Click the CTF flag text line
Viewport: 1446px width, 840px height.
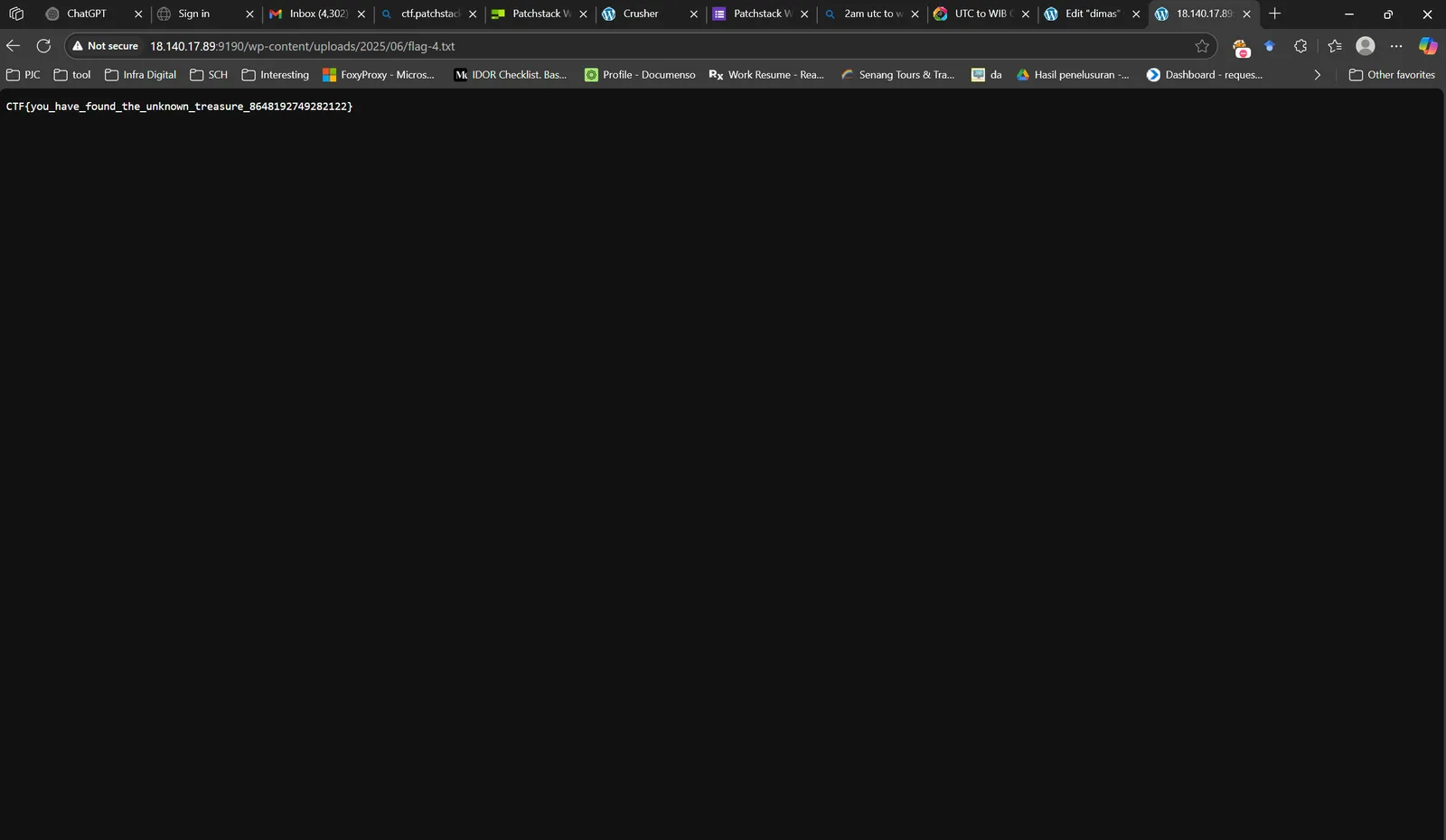(x=179, y=107)
